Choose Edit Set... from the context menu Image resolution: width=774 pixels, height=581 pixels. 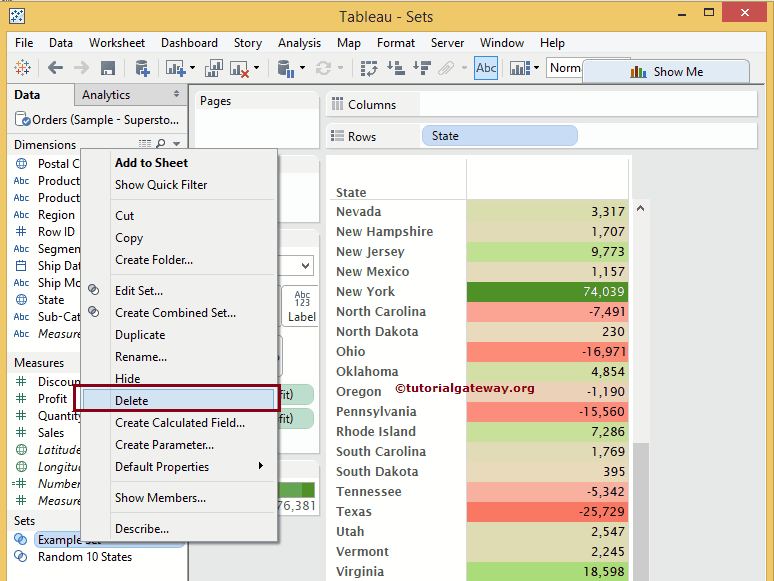click(139, 291)
